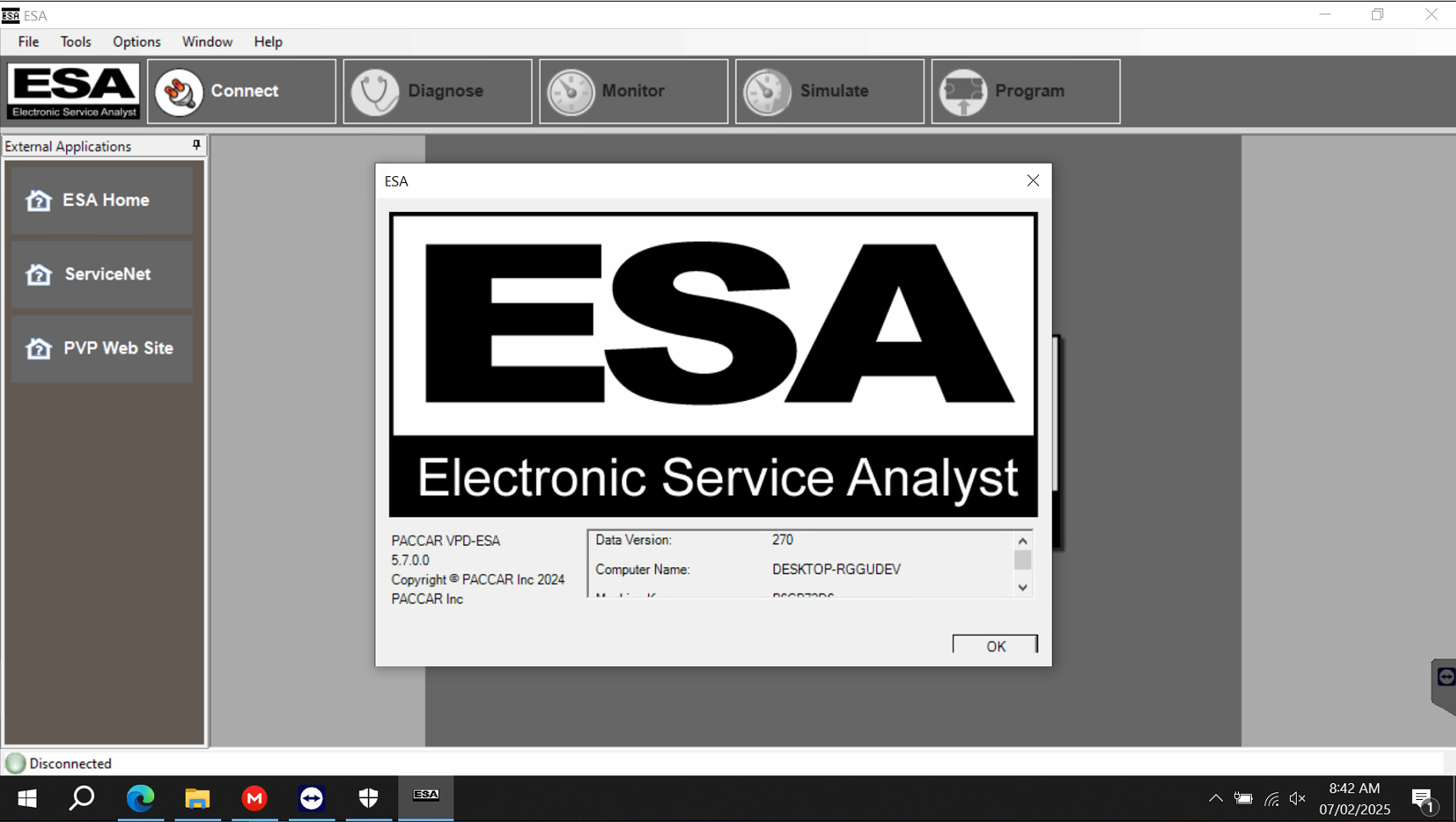The image size is (1456, 822).
Task: Go to ESA Home in sidebar
Action: pyautogui.click(x=102, y=200)
